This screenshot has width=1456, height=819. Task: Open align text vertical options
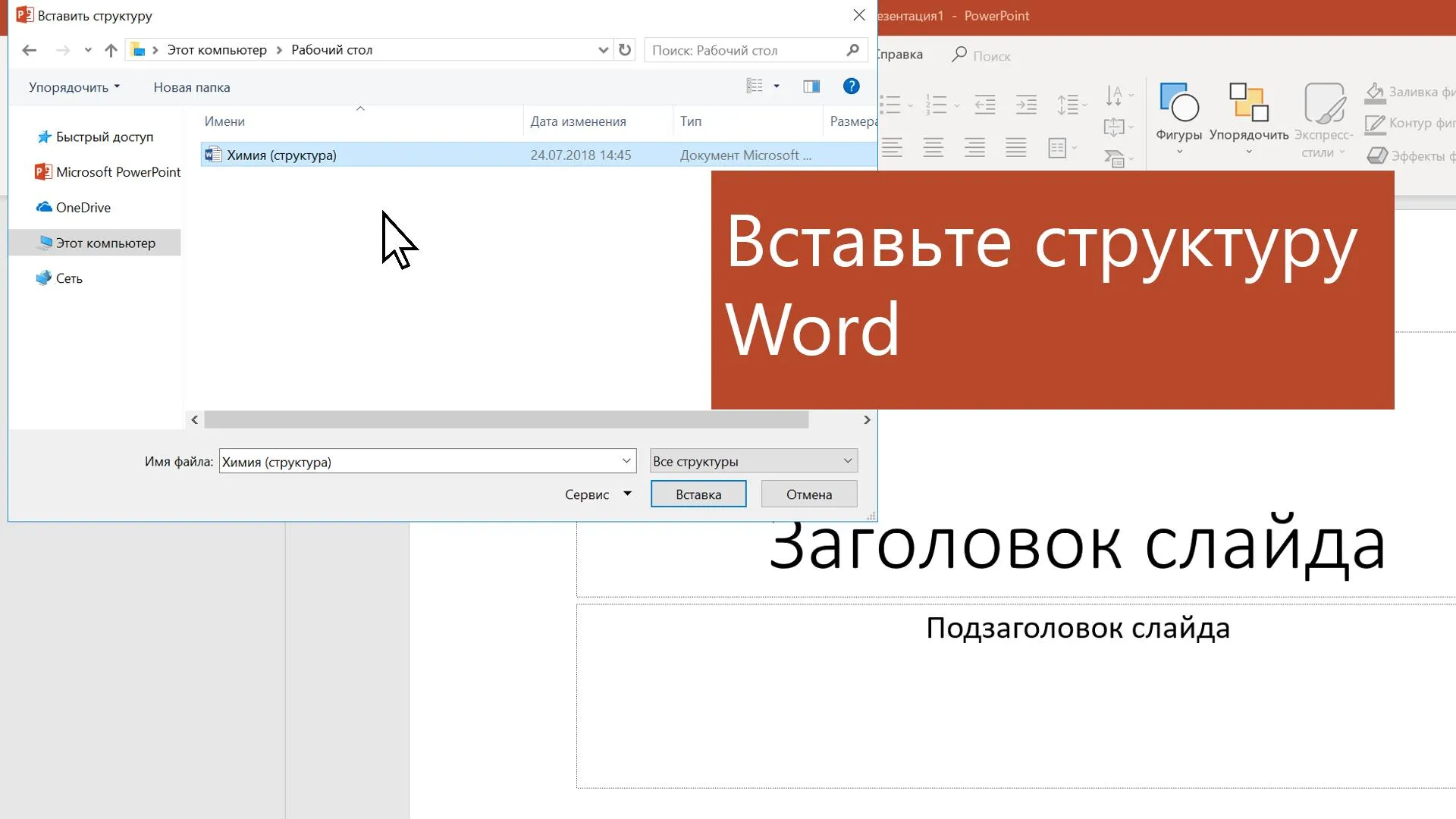[1119, 127]
